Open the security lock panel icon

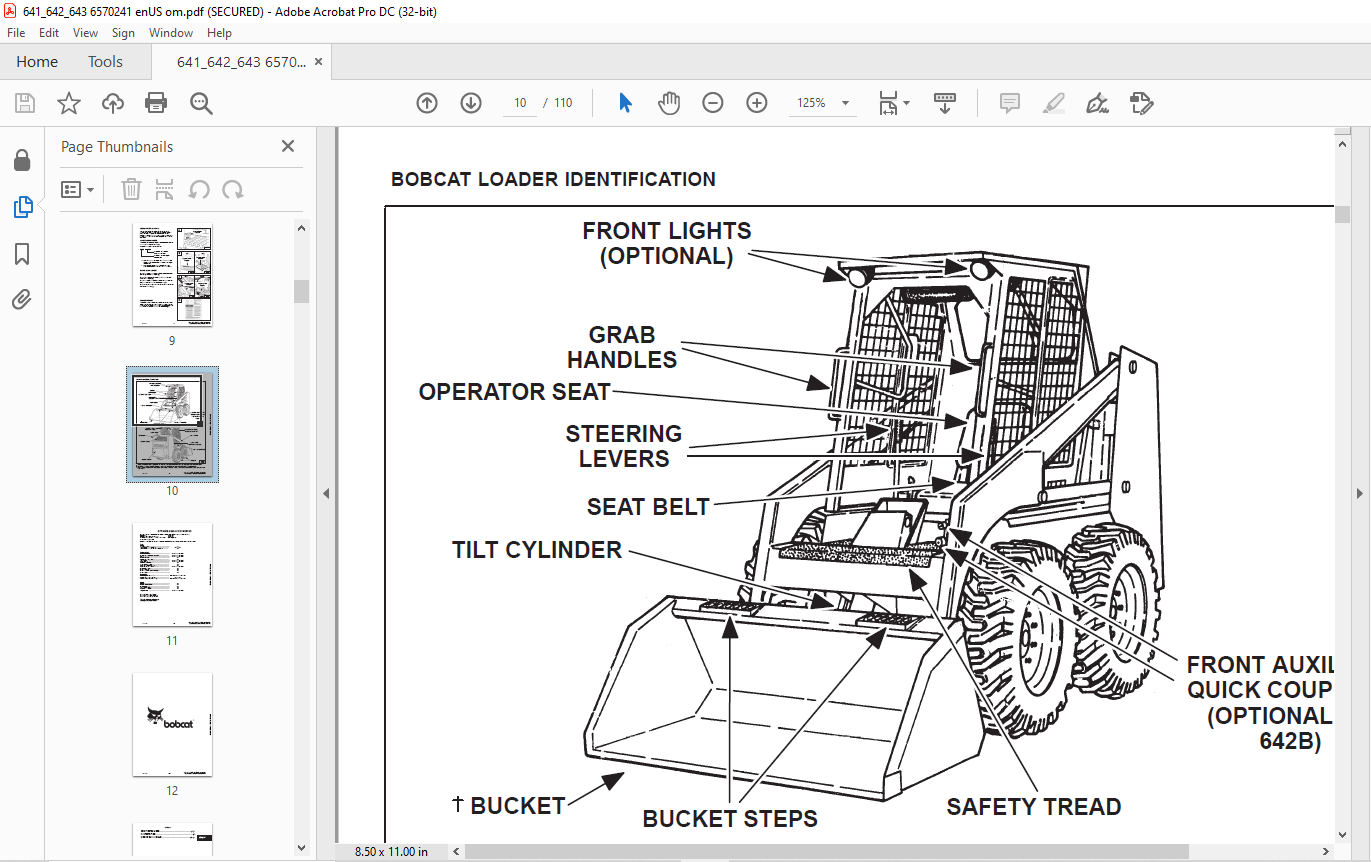point(22,161)
